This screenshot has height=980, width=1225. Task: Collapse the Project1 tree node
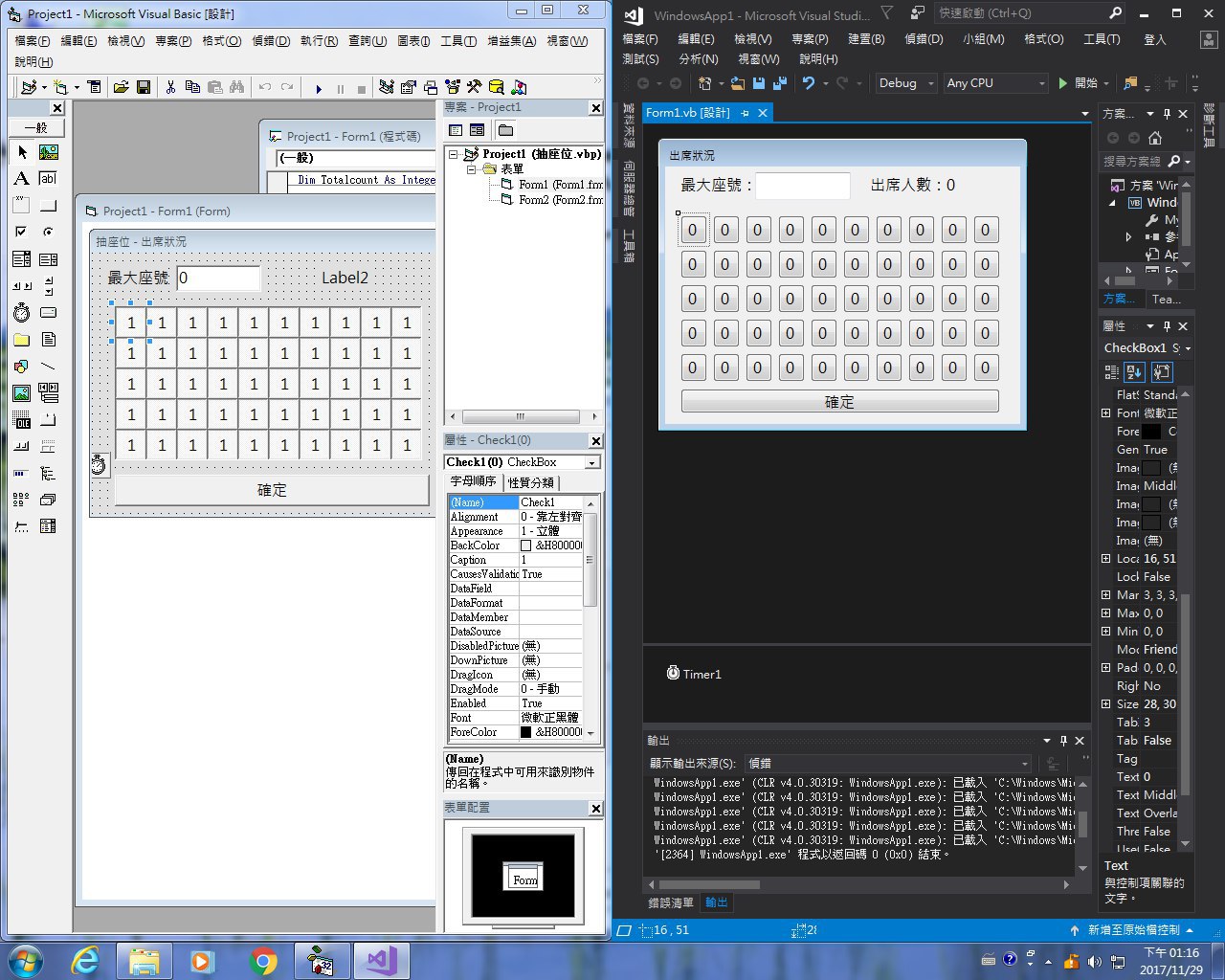(454, 154)
